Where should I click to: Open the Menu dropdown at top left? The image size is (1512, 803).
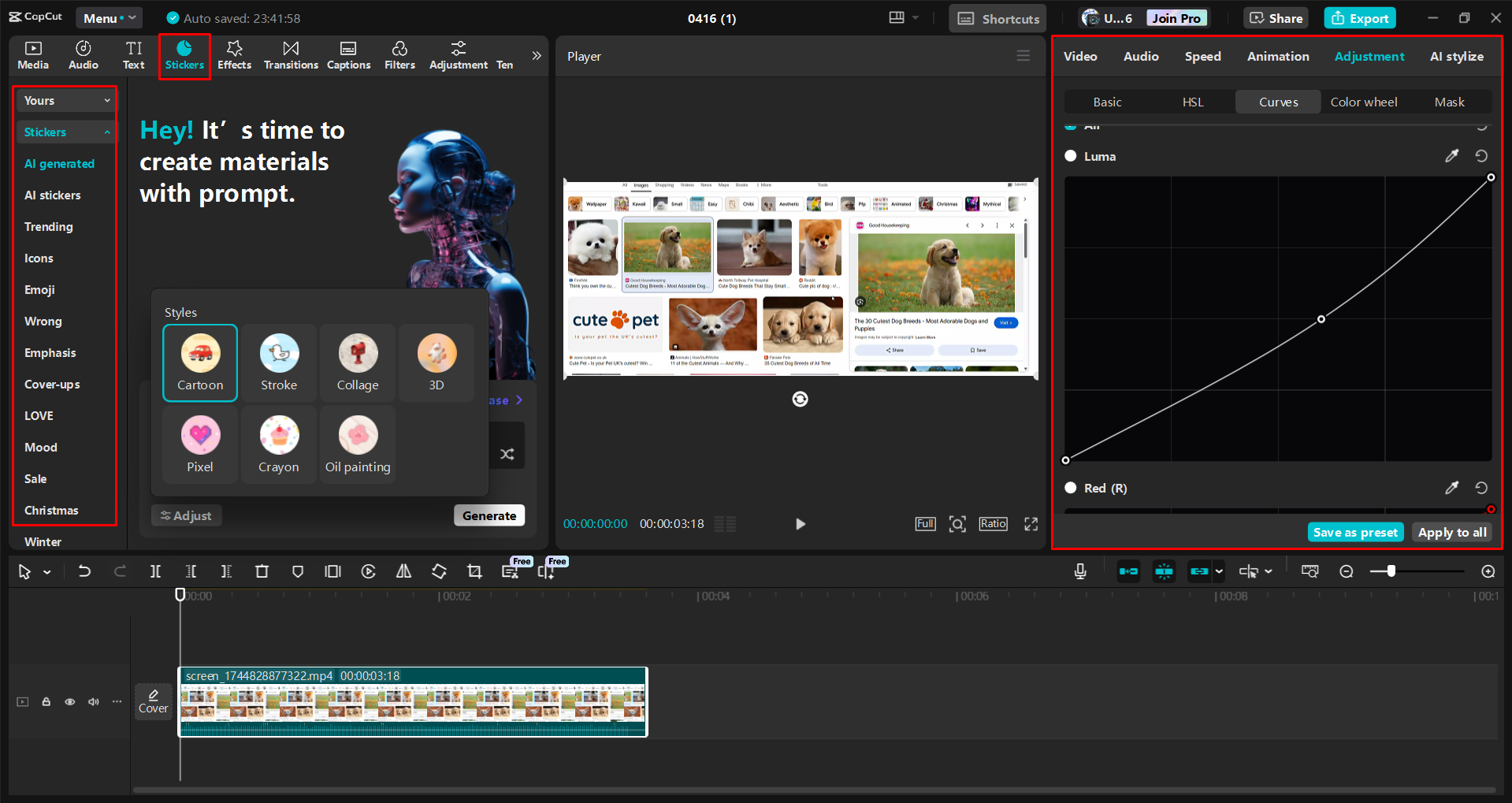[109, 17]
